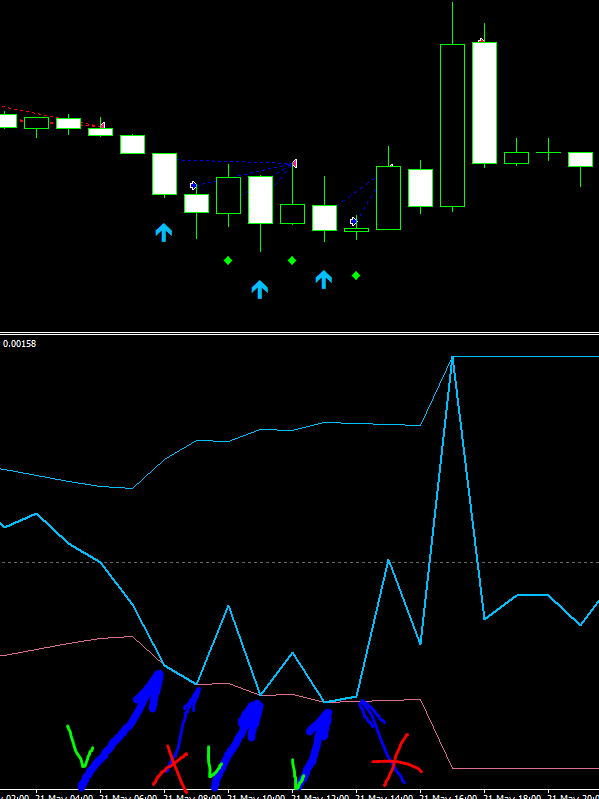
Task: Click the indicator value label 0.00158
Action: [x=19, y=344]
